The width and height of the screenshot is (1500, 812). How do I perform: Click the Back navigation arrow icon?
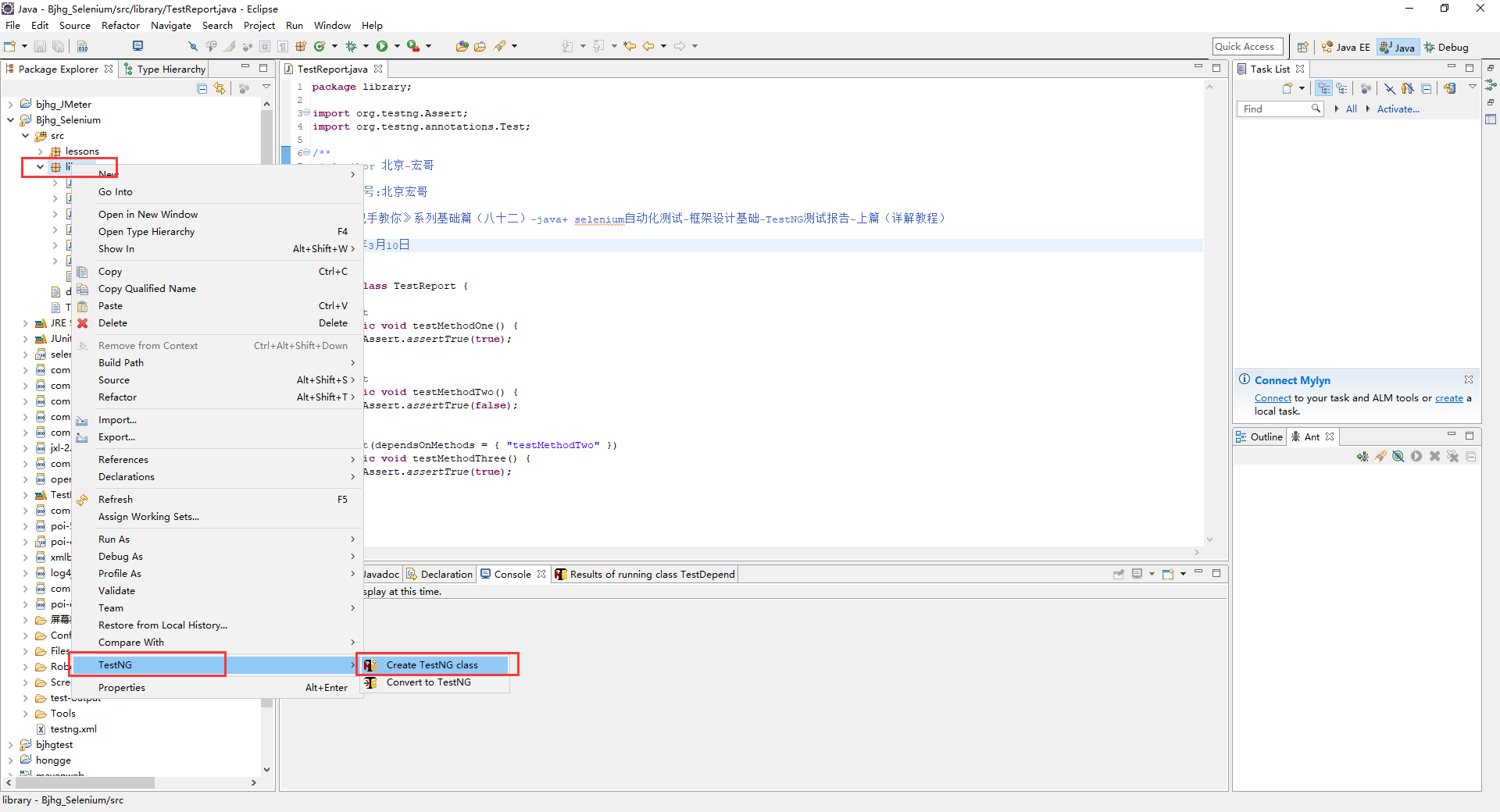coord(648,47)
